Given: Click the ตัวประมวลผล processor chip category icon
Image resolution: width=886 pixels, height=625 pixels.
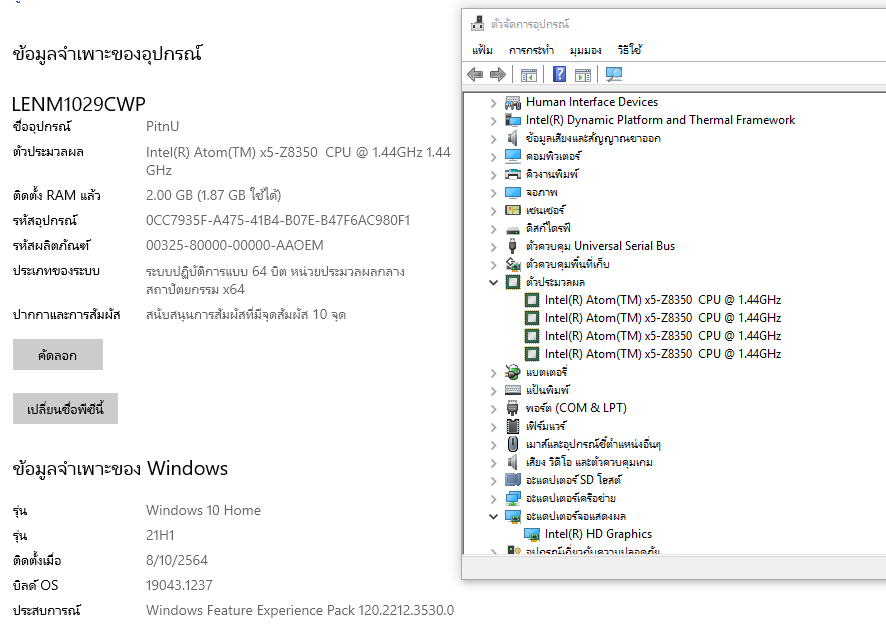Looking at the screenshot, I should [x=513, y=282].
